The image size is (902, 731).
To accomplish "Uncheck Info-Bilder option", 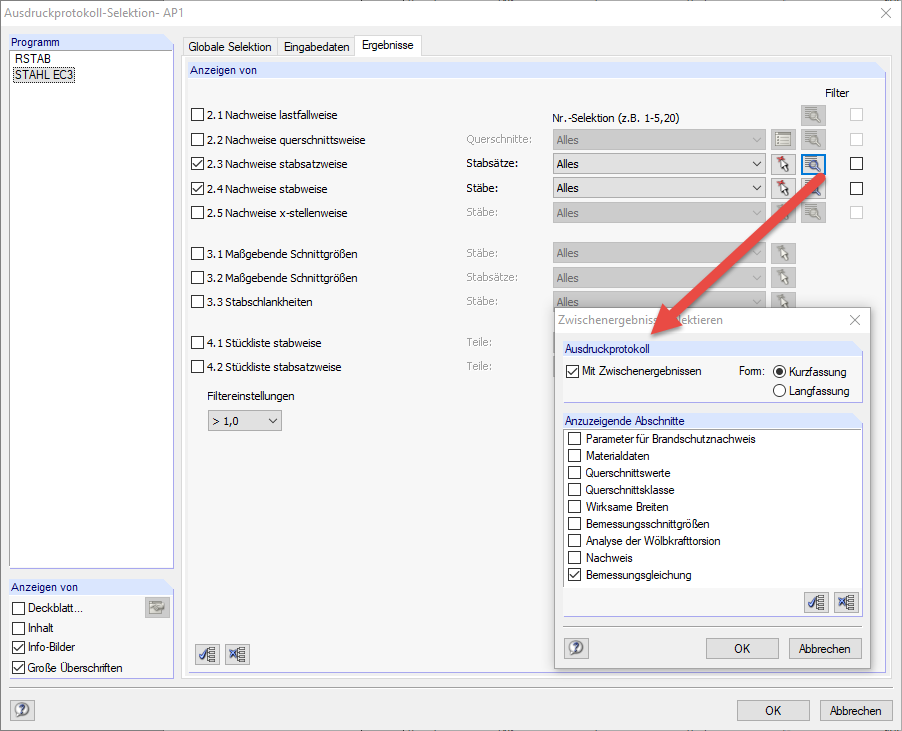I will pos(18,647).
